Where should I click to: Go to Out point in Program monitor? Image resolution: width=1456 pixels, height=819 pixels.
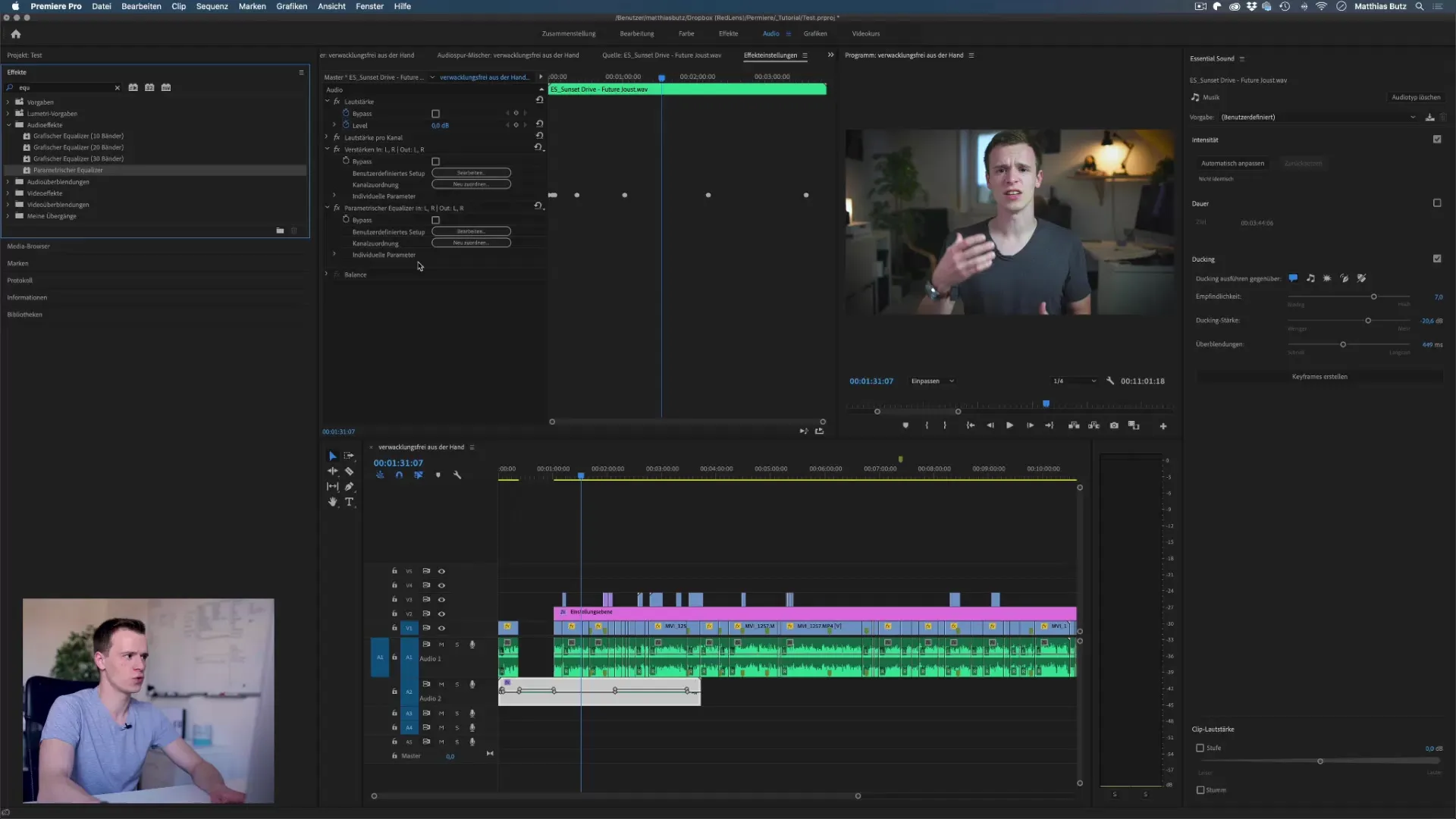pos(1050,425)
